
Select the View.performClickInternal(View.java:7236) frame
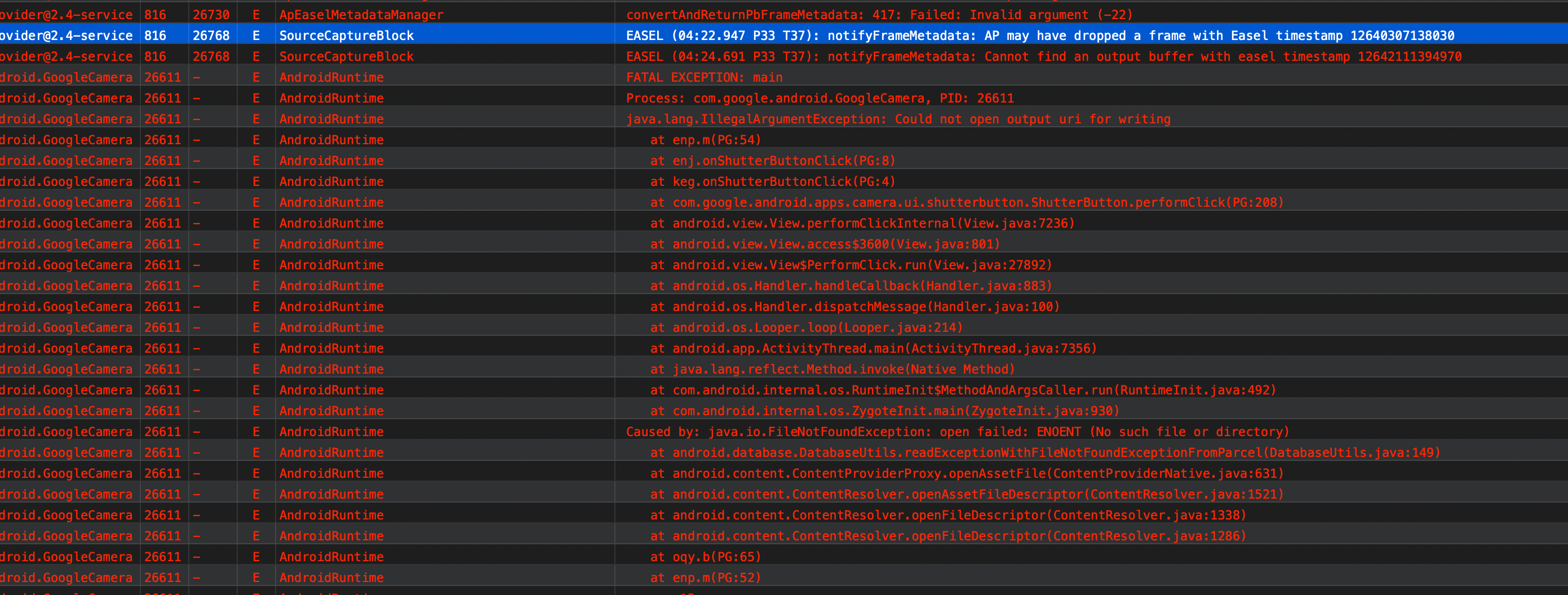click(862, 223)
